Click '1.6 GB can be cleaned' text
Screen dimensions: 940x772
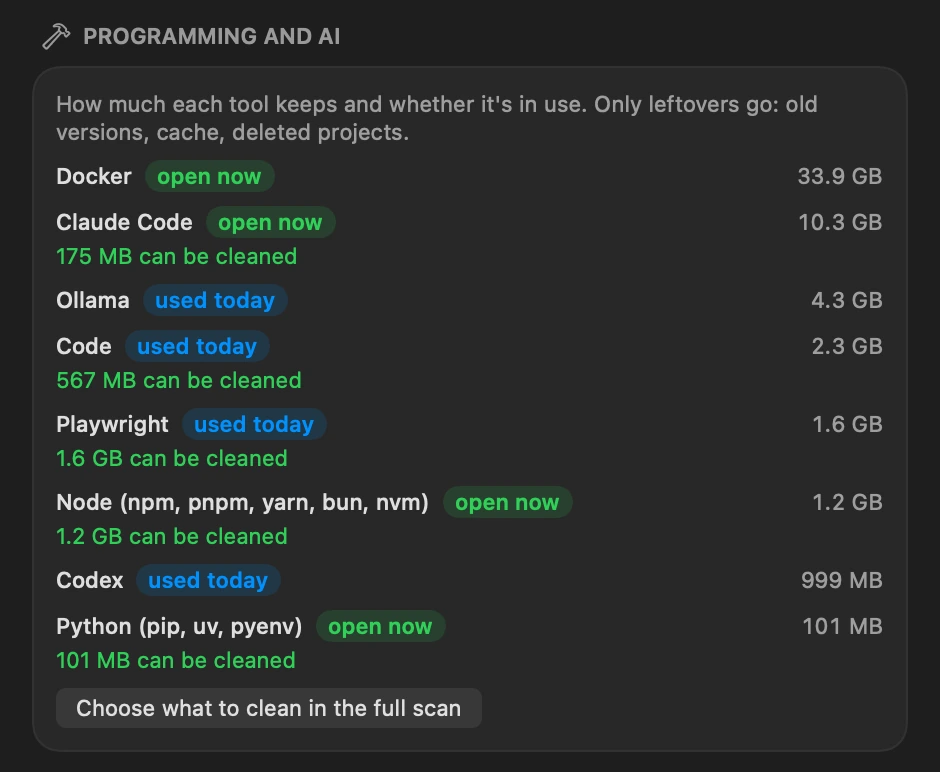click(x=171, y=459)
